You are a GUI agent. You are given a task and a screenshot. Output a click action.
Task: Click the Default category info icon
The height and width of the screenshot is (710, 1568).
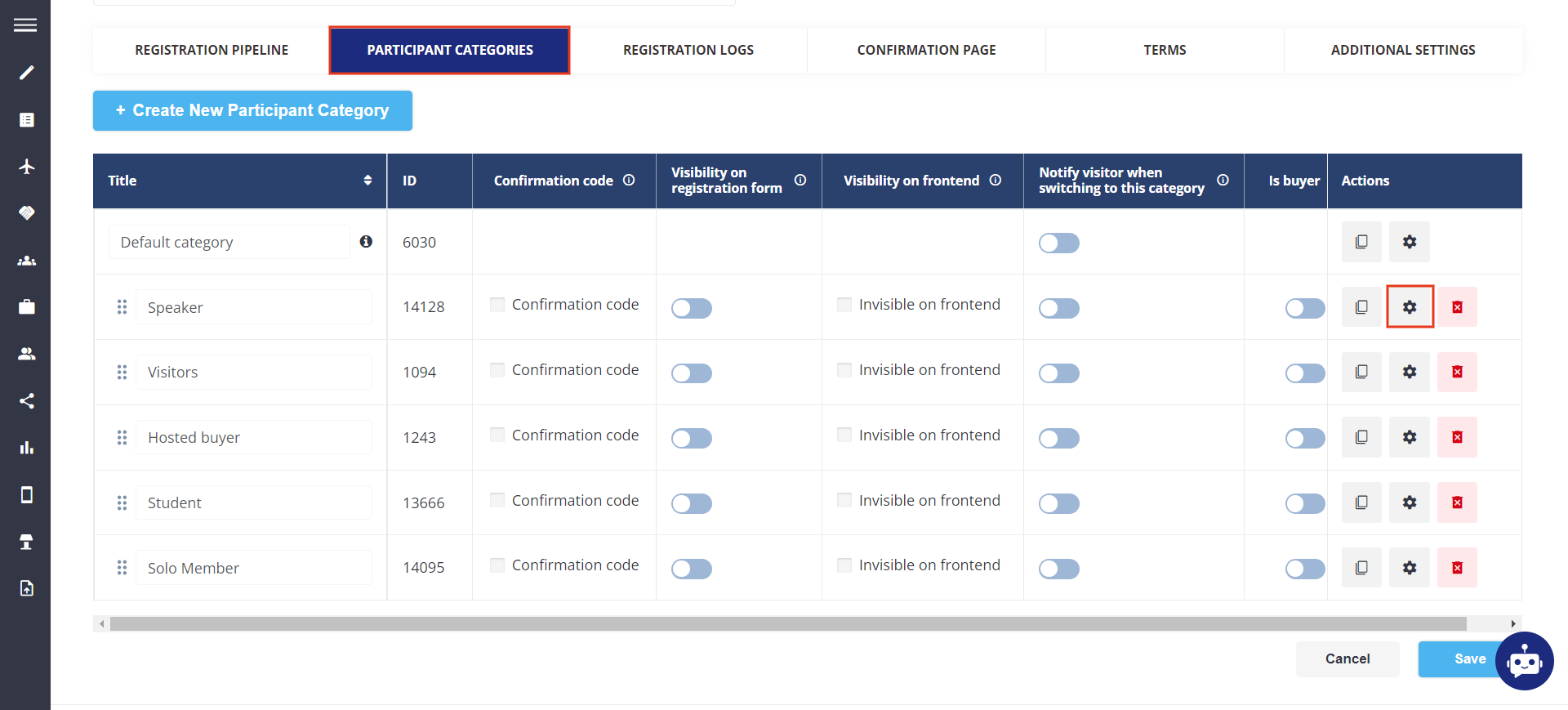click(x=366, y=241)
